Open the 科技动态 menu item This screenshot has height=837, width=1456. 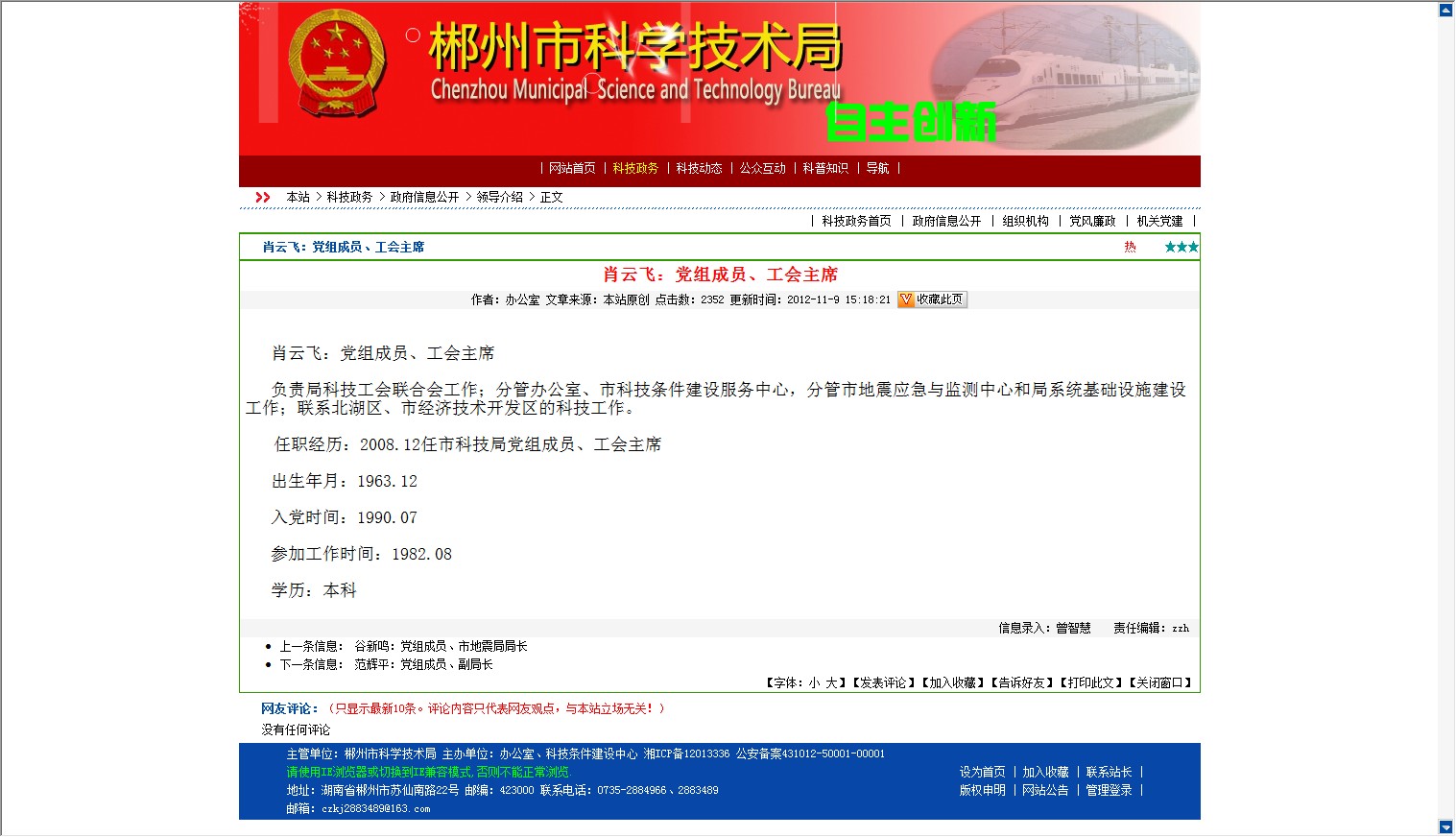click(699, 168)
